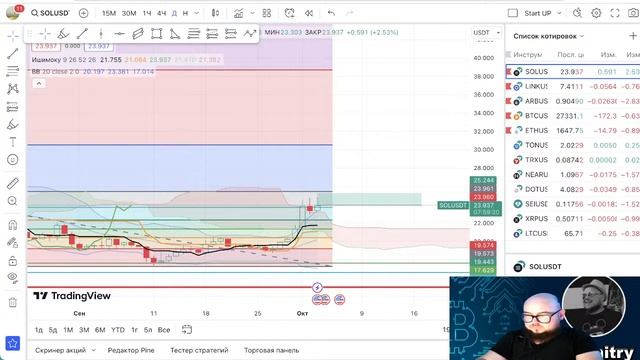This screenshot has height=360, width=640.
Task: Select the brush tool in left sidebar
Action: coord(13,124)
